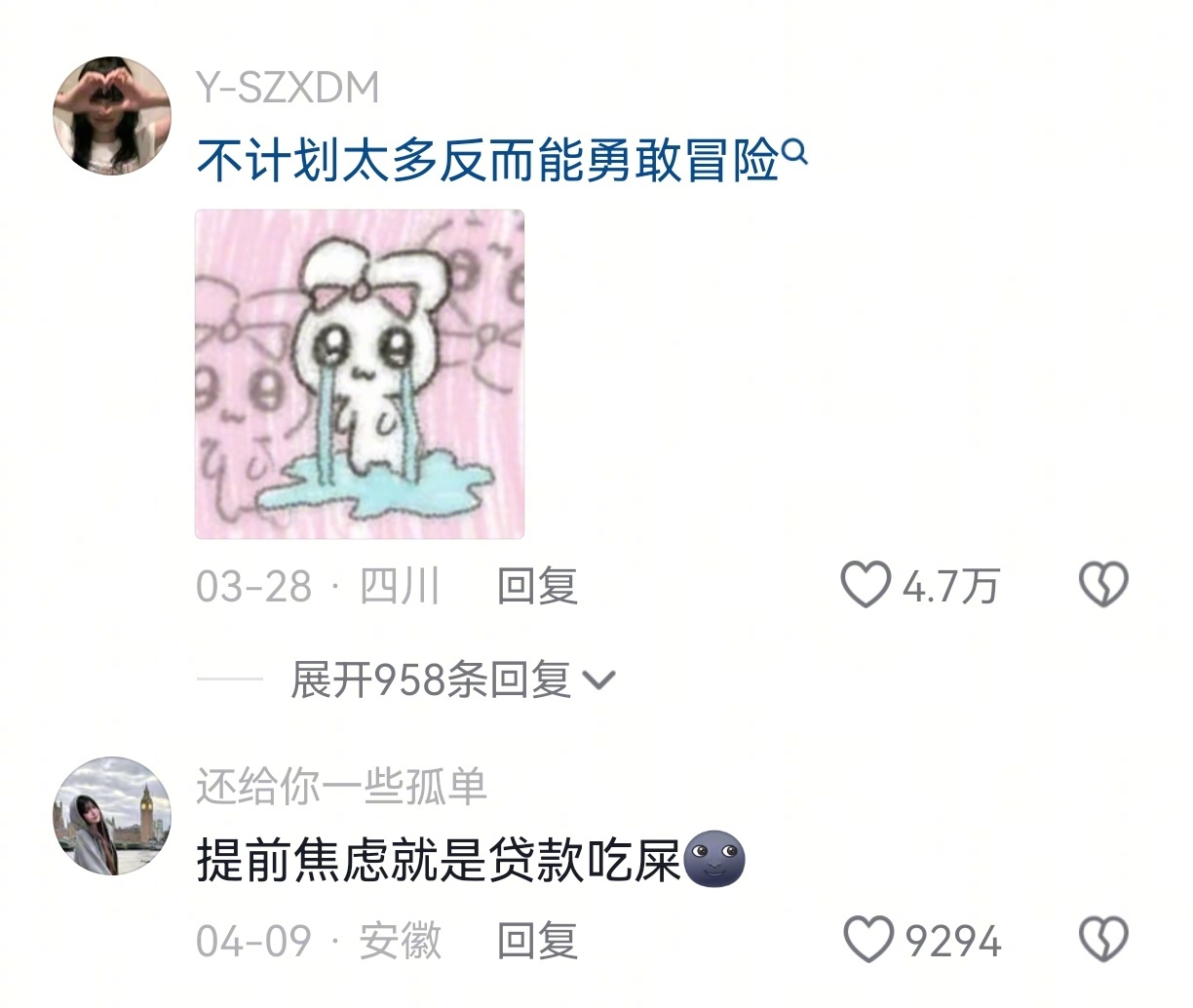Tap 回复 under the 03-28 四川 comment
1193x1008 pixels.
coord(537,586)
